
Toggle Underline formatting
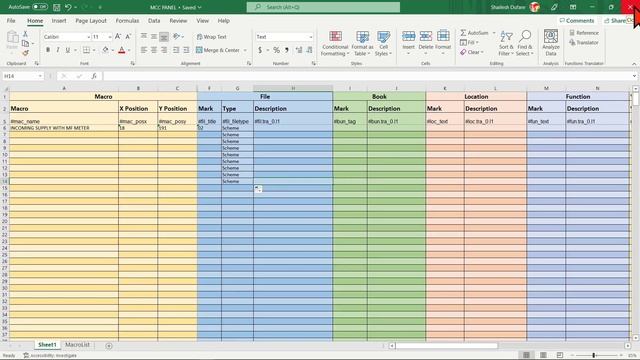[67, 50]
